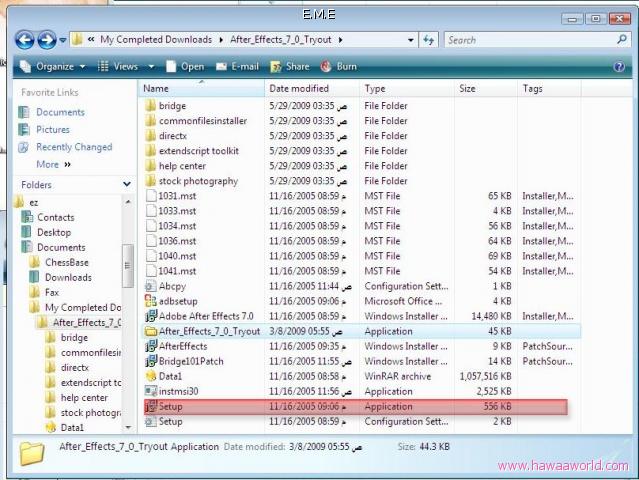Screen dimensions: 639x480
Task: Open the Recently Changed favorite link
Action: click(73, 147)
